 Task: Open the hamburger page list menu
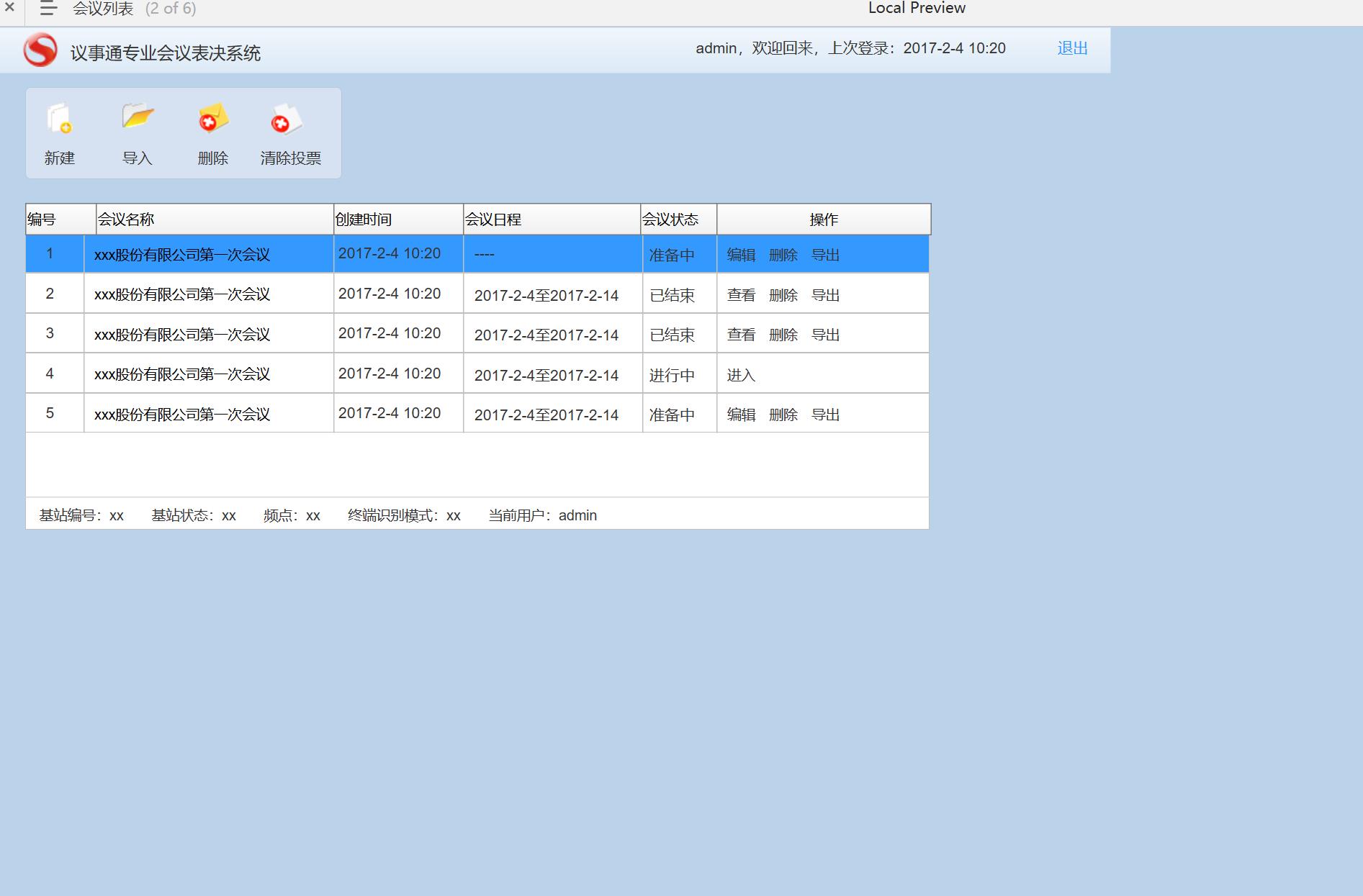48,9
